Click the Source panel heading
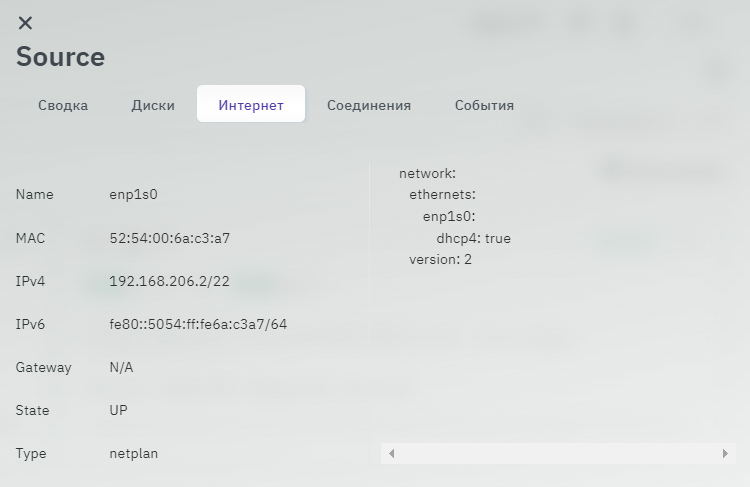Screen dimensions: 750x487 point(60,57)
